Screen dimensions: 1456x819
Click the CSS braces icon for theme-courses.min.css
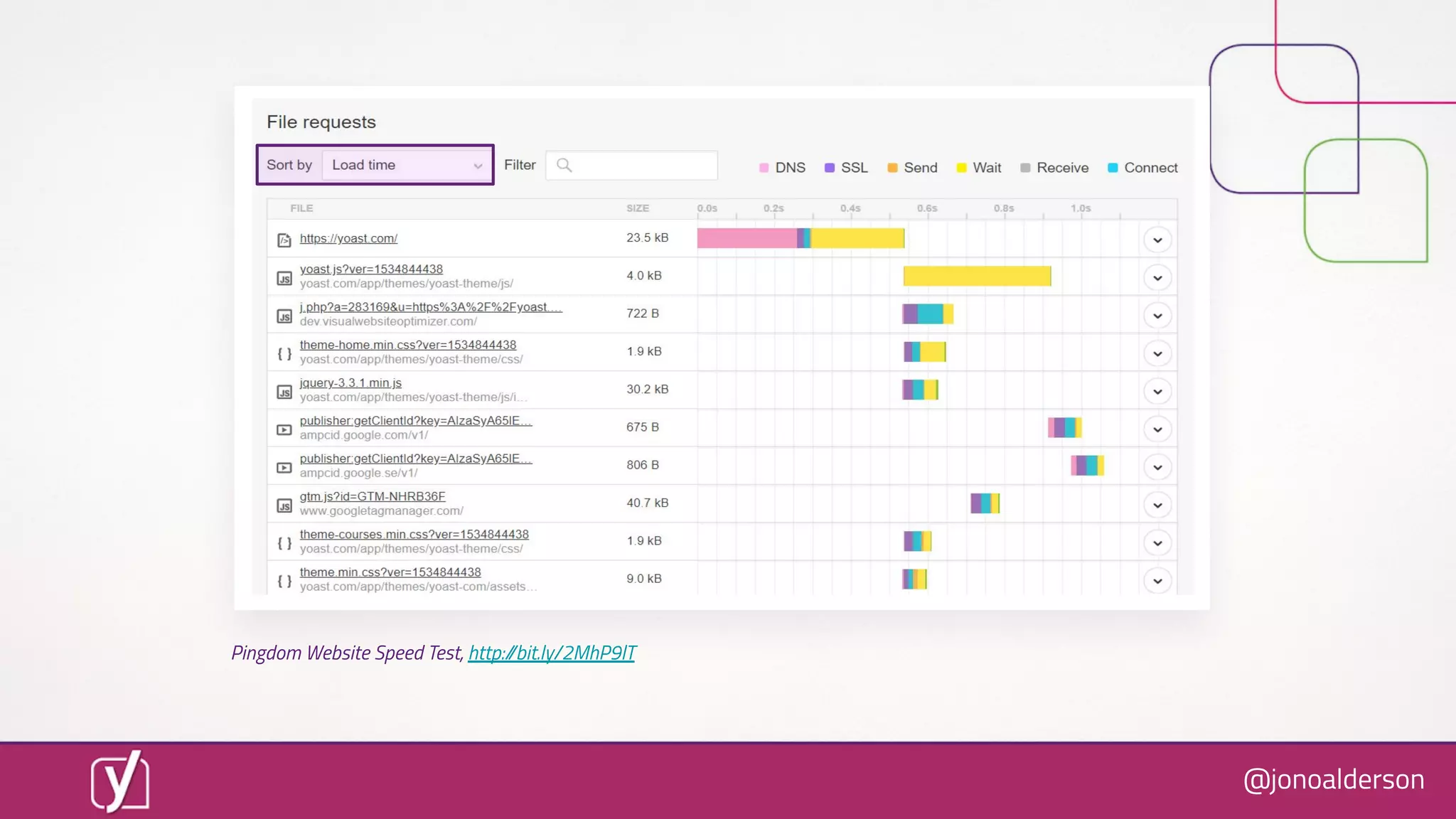tap(284, 543)
